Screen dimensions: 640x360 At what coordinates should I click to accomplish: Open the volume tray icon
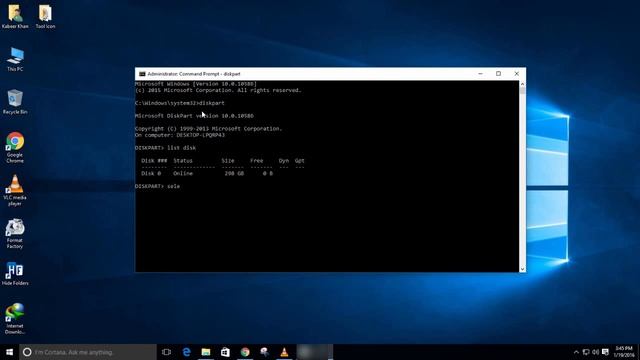click(x=596, y=352)
